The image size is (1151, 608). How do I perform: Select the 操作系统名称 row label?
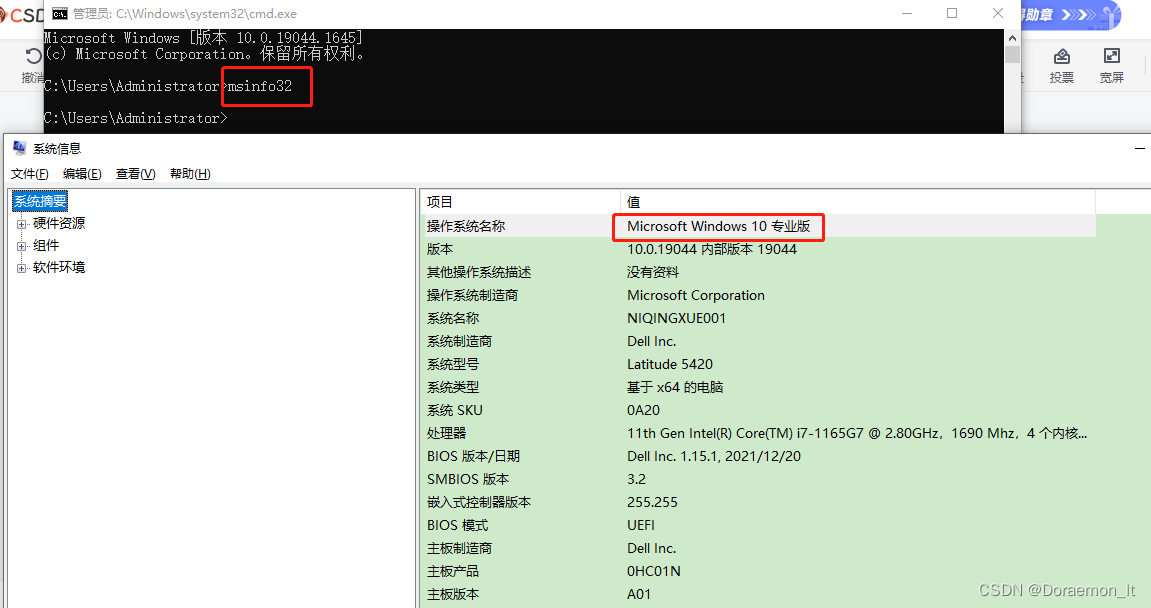click(466, 226)
